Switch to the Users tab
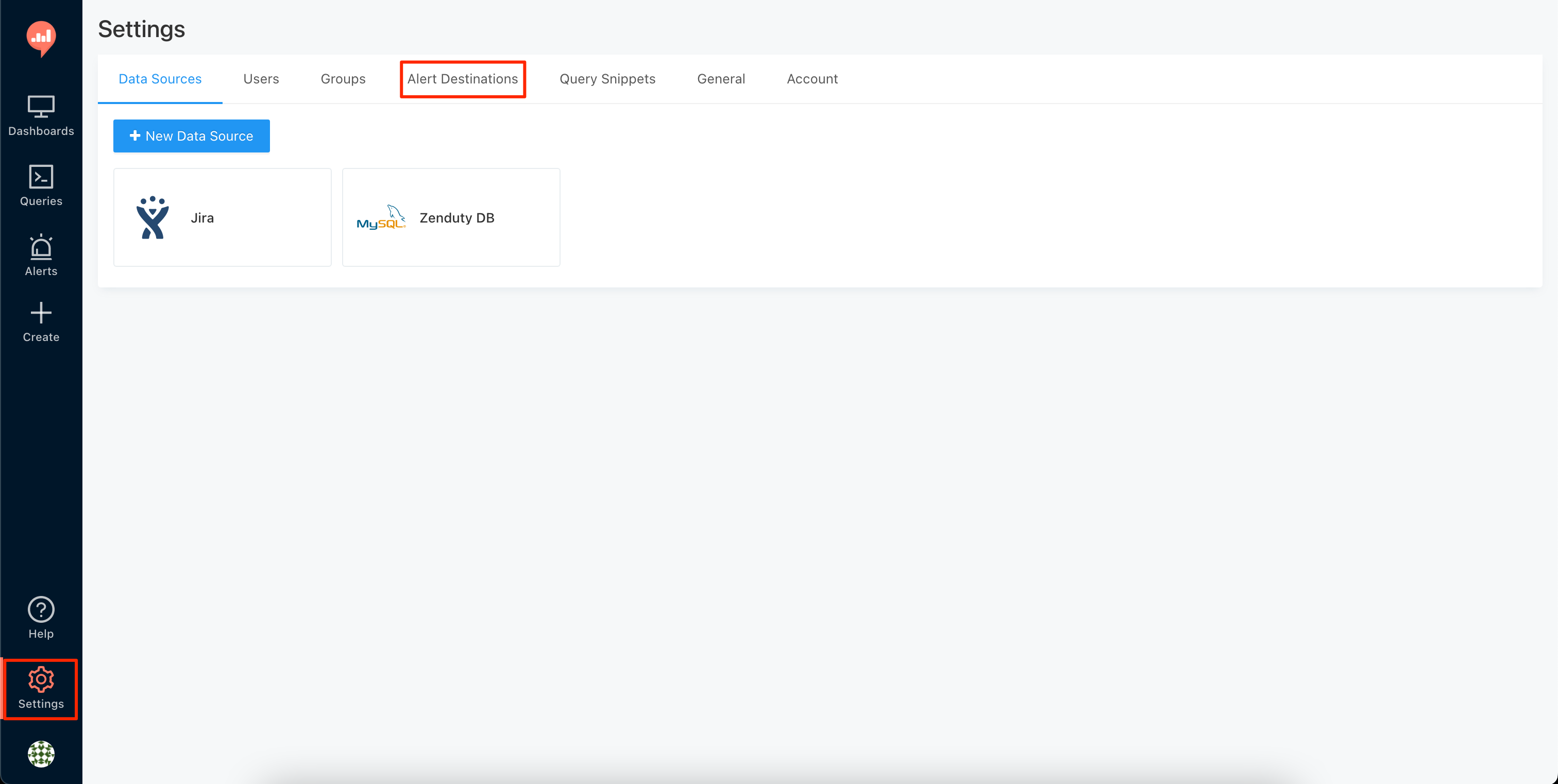The width and height of the screenshot is (1558, 784). 261,79
